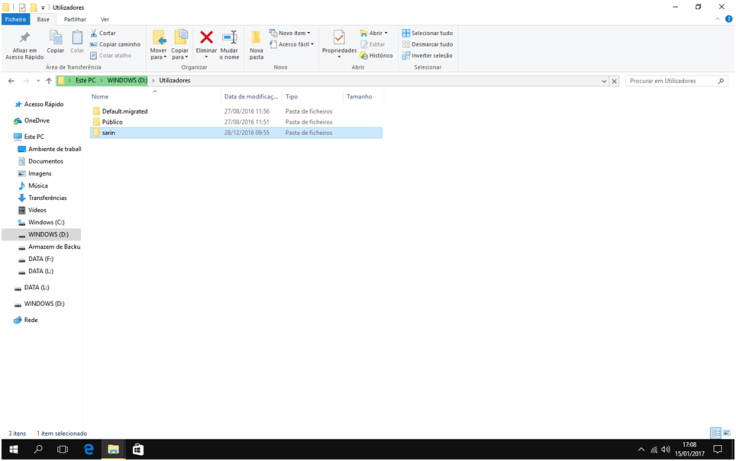Click the red Eliminar X icon

pos(206,38)
